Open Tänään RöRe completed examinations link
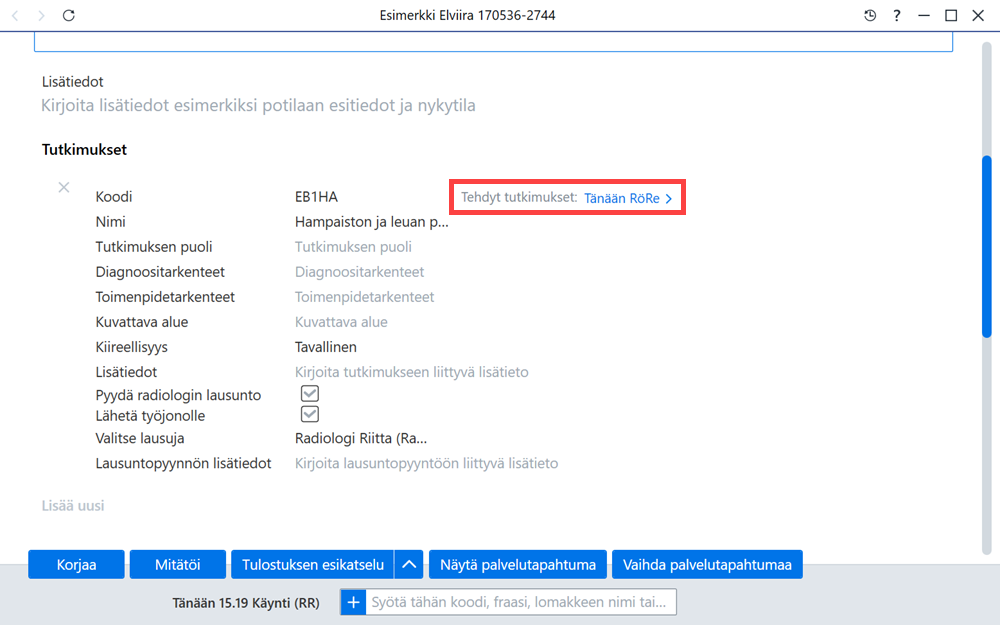Viewport: 1000px width, 625px height. point(628,198)
